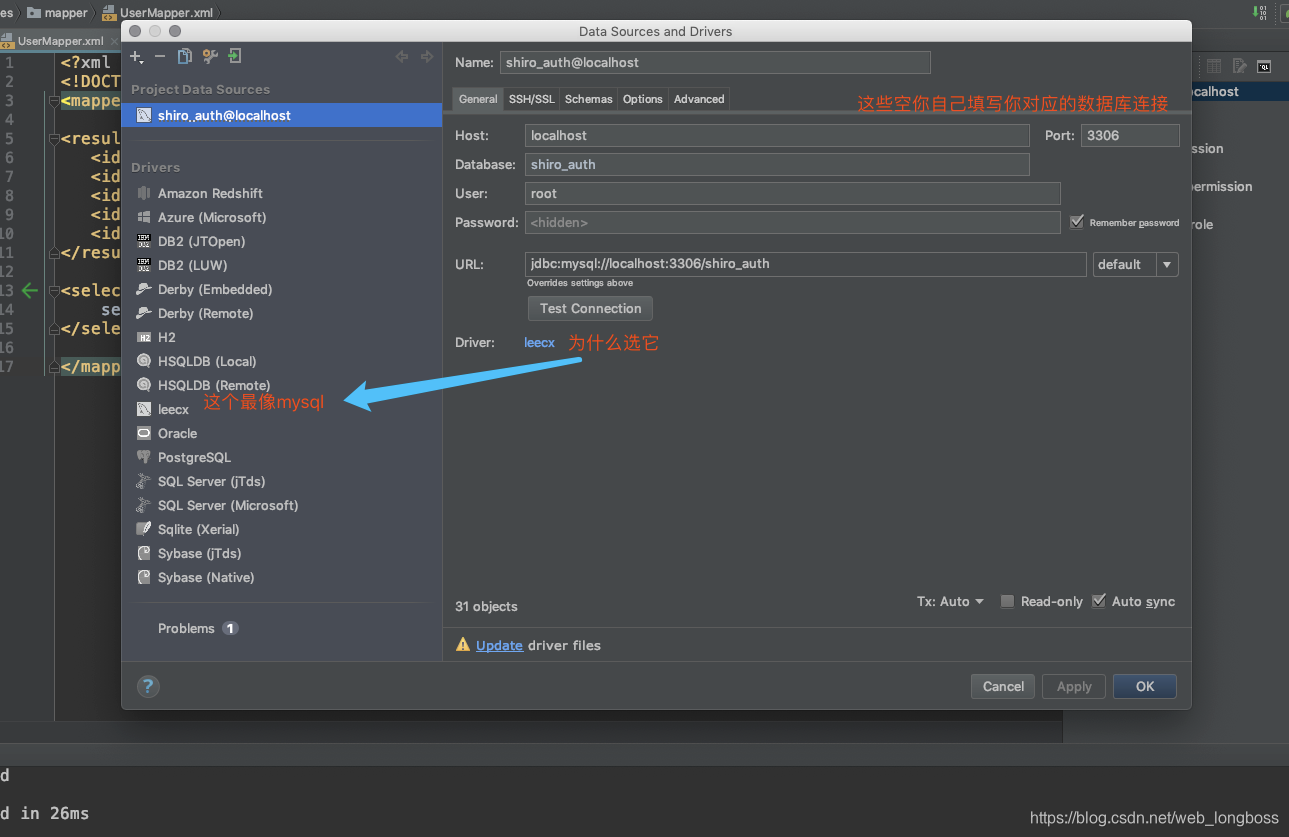
Task: Click the import data source icon
Action: (x=234, y=57)
